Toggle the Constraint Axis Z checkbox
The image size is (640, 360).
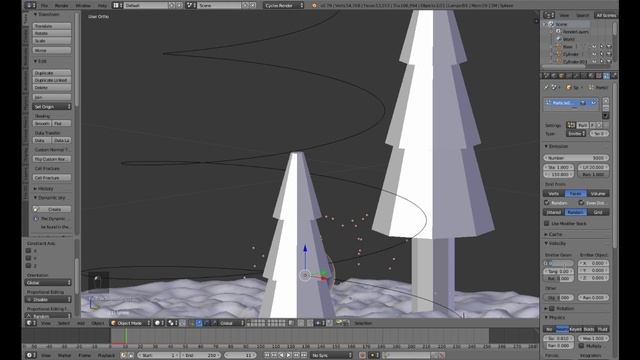coord(28,266)
